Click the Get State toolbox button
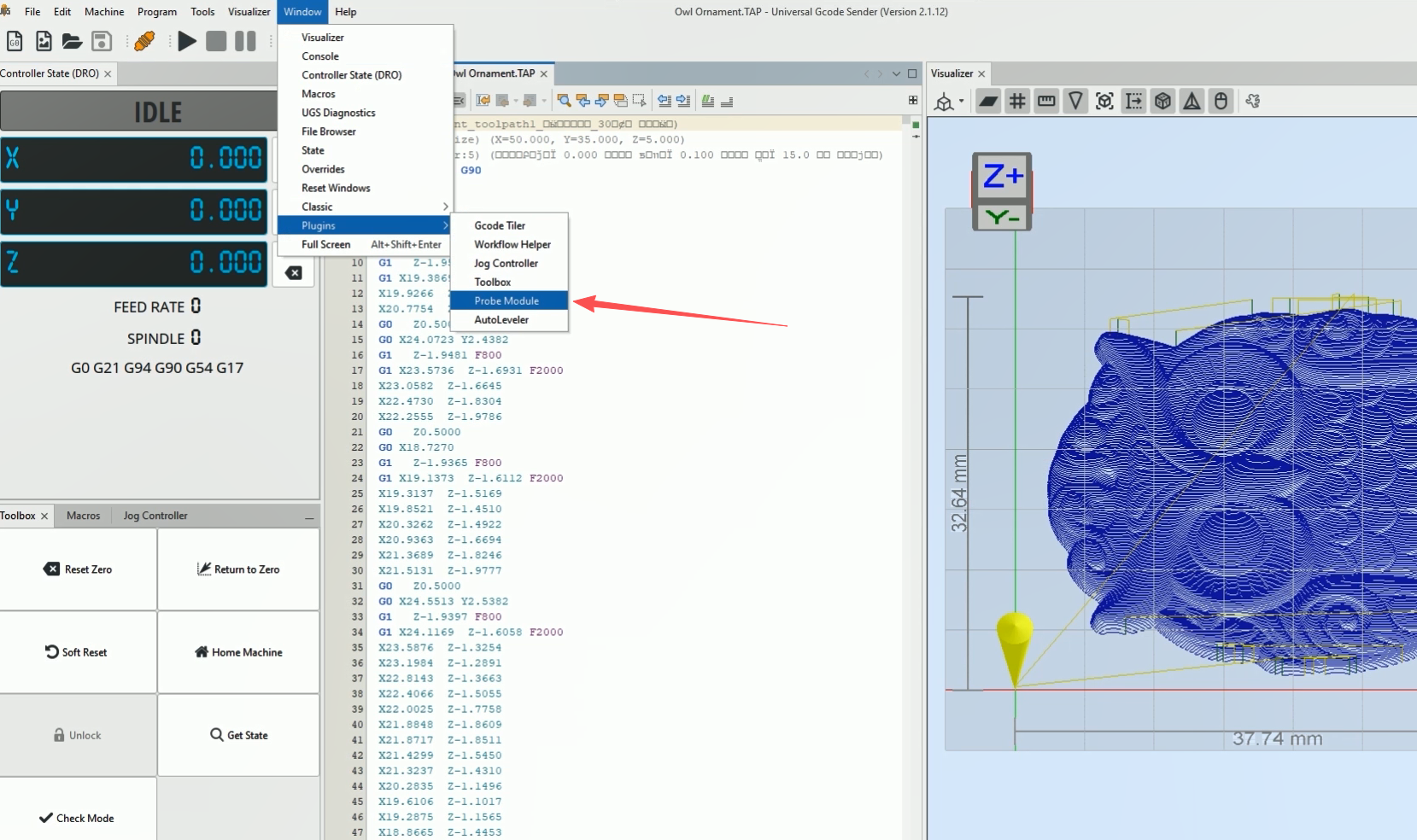 coord(238,735)
